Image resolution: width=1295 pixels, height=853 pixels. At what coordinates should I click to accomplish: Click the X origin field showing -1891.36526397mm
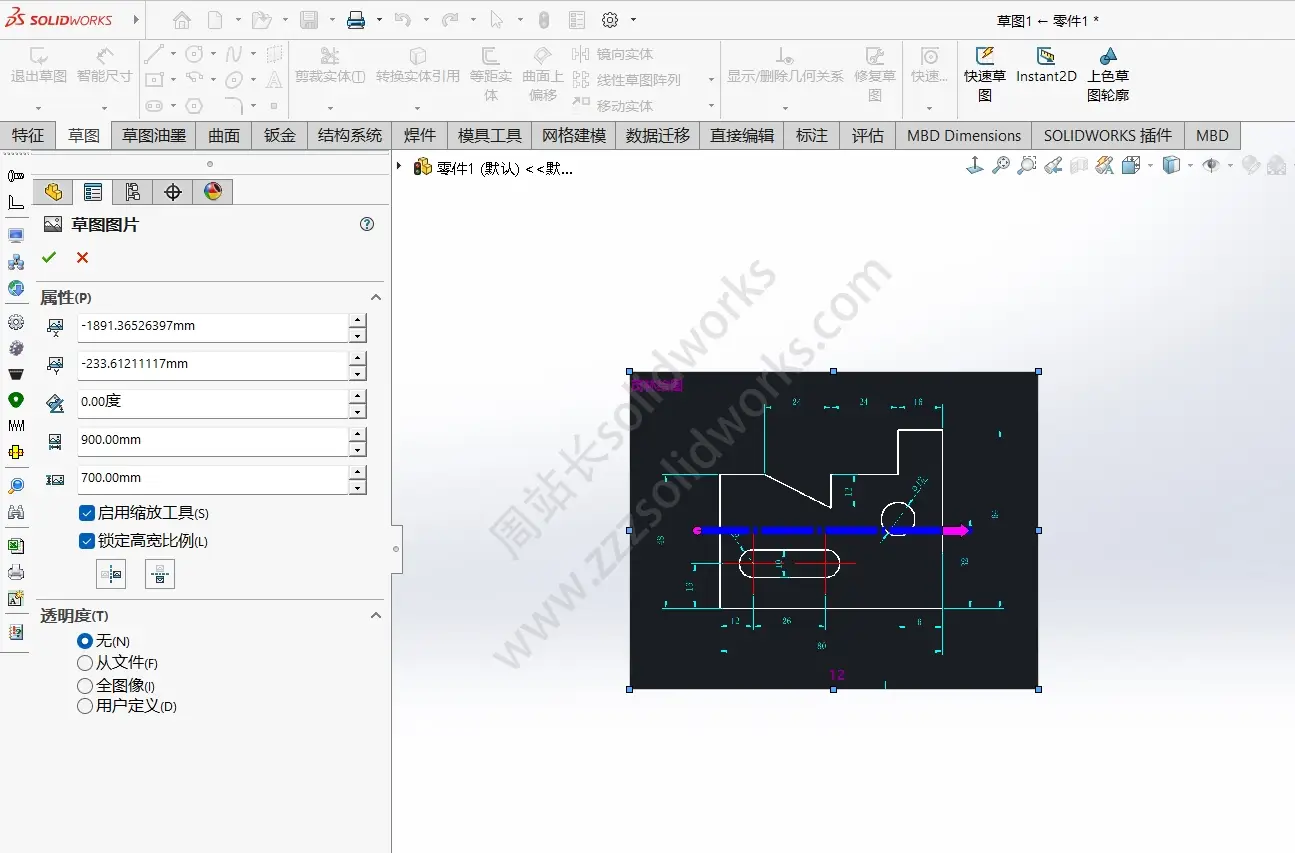213,327
